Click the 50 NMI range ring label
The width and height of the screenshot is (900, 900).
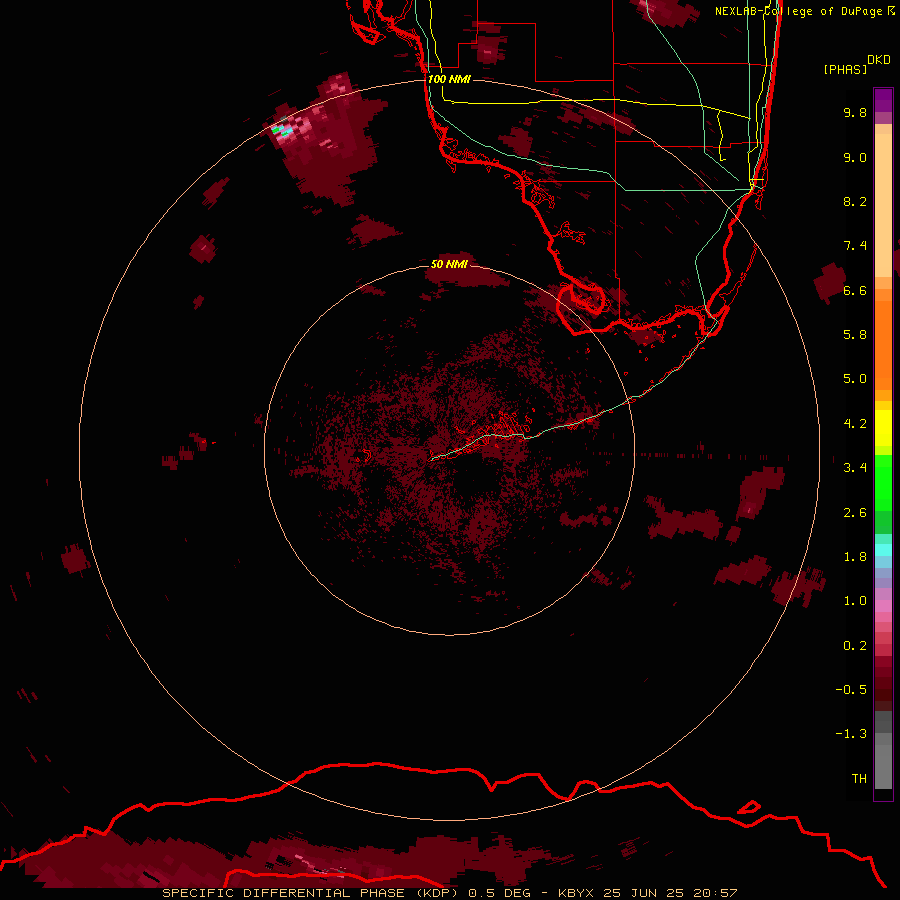(449, 264)
